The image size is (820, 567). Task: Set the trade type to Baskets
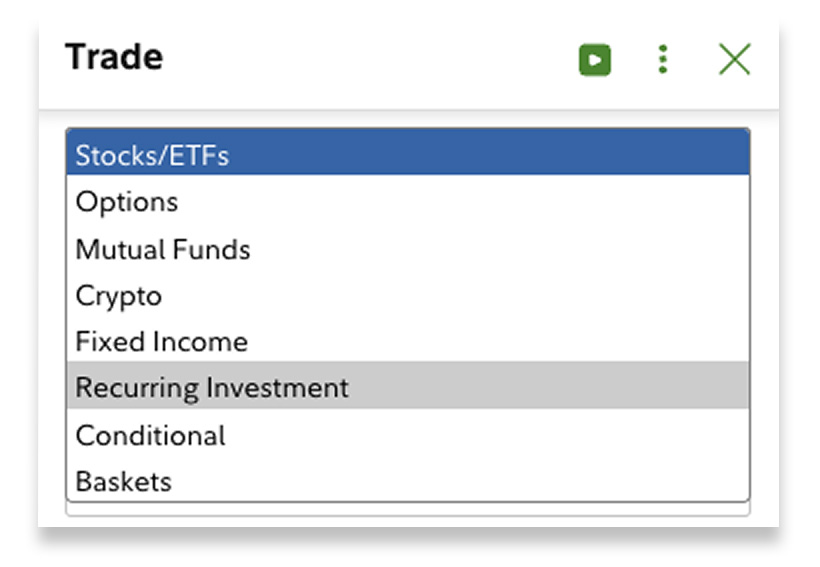point(407,481)
